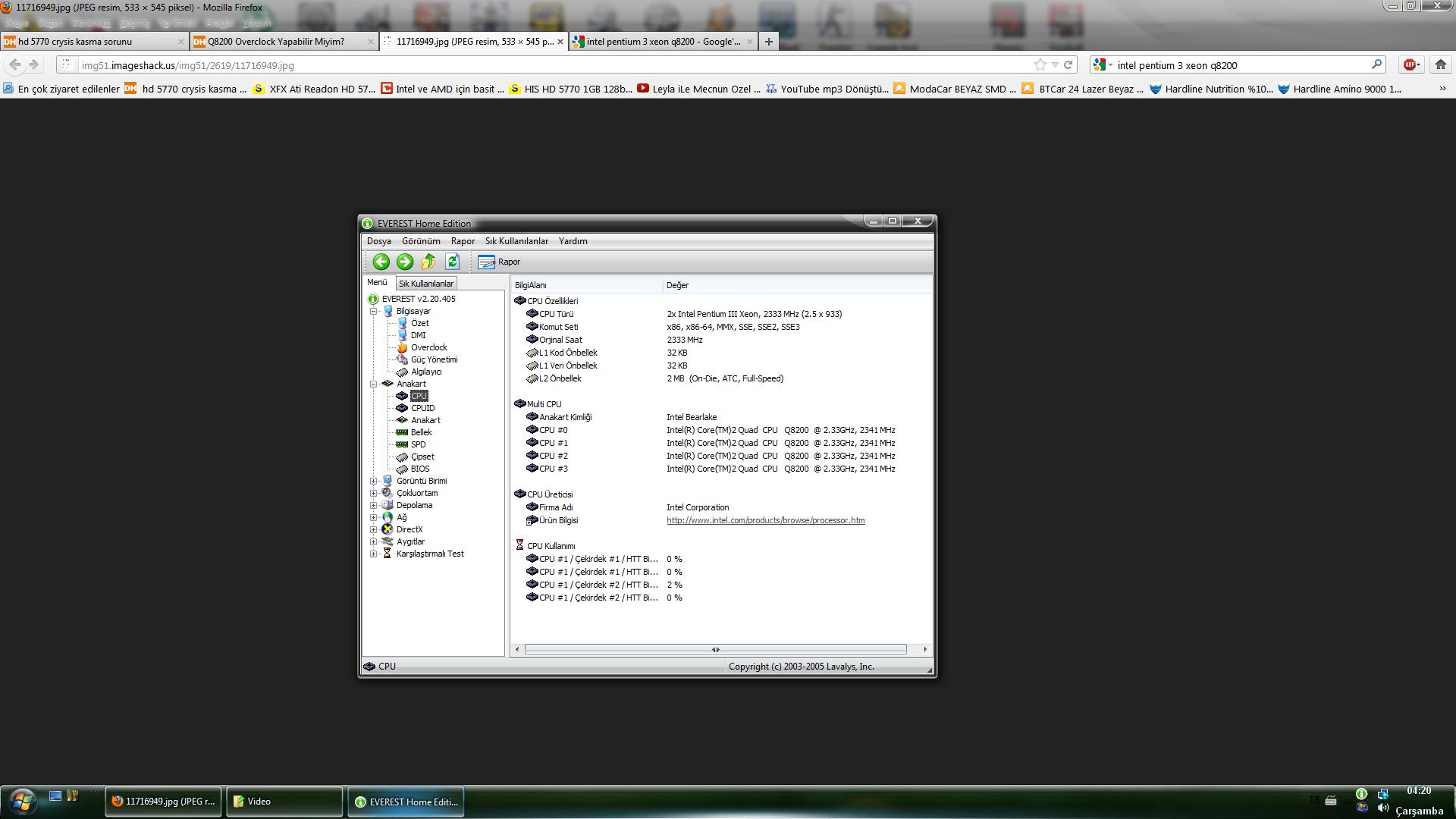
Task: Select the SPD tree item
Action: [418, 444]
